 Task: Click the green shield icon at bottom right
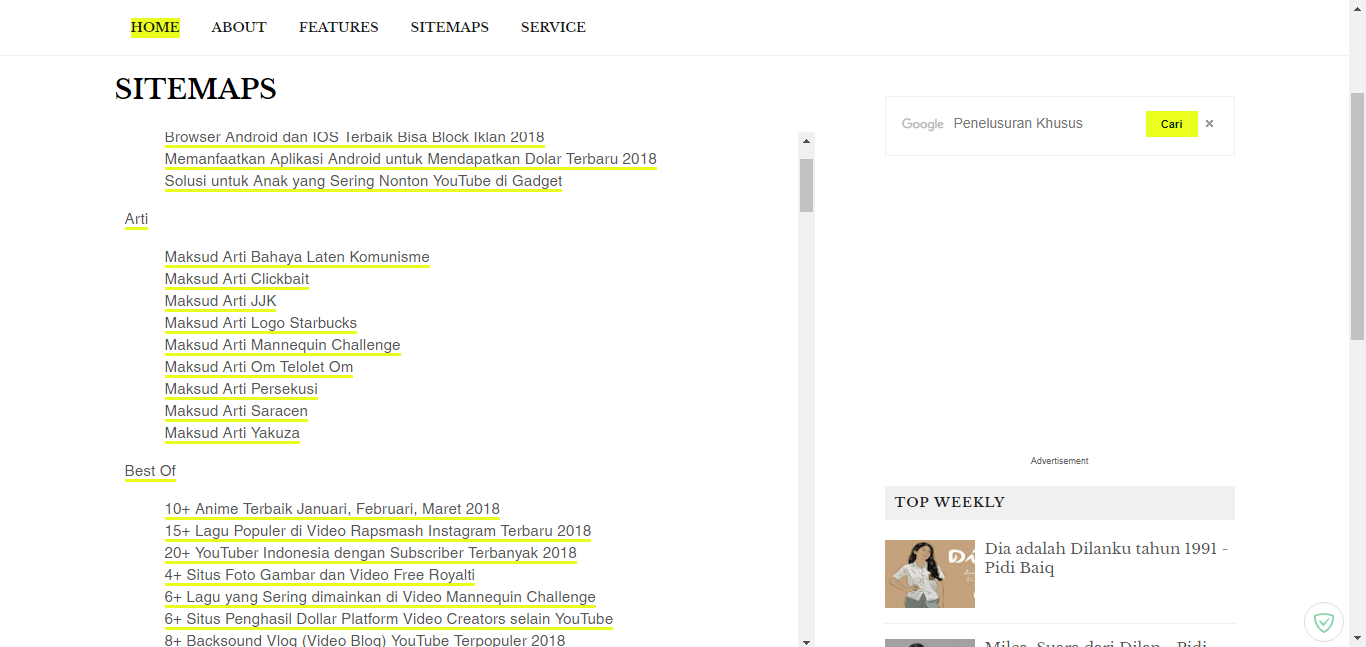pyautogui.click(x=1324, y=622)
